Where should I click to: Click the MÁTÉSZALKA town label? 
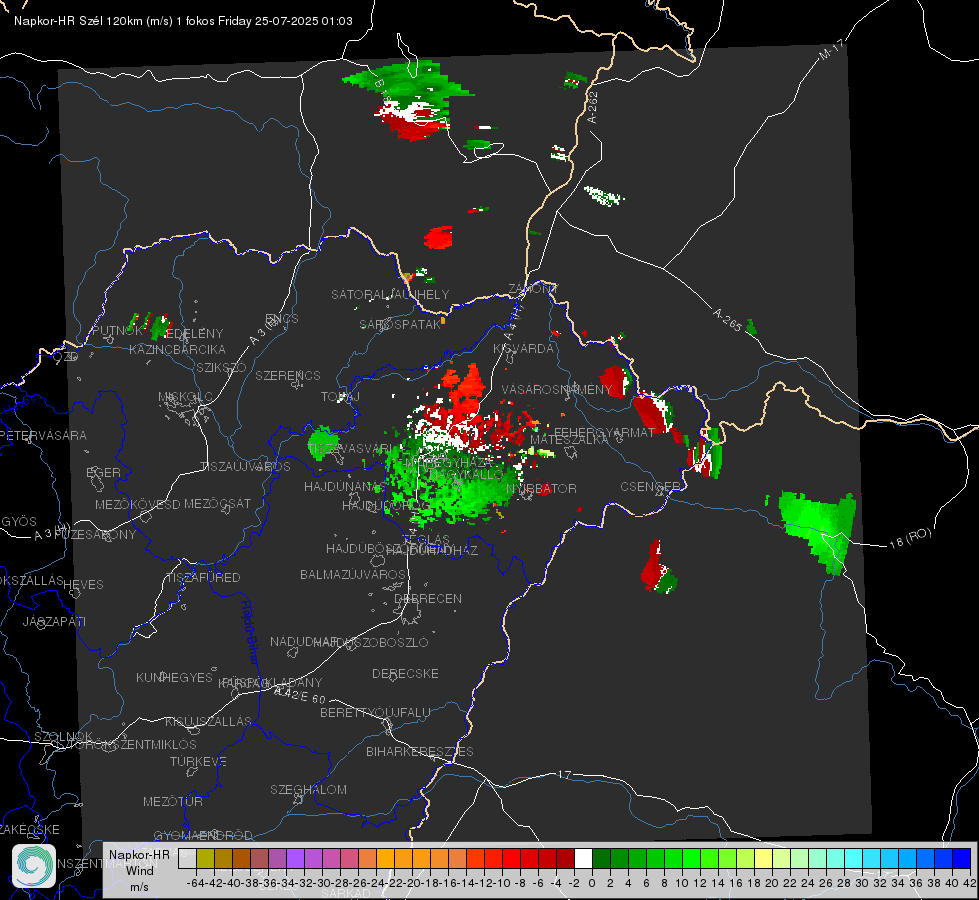(x=569, y=440)
